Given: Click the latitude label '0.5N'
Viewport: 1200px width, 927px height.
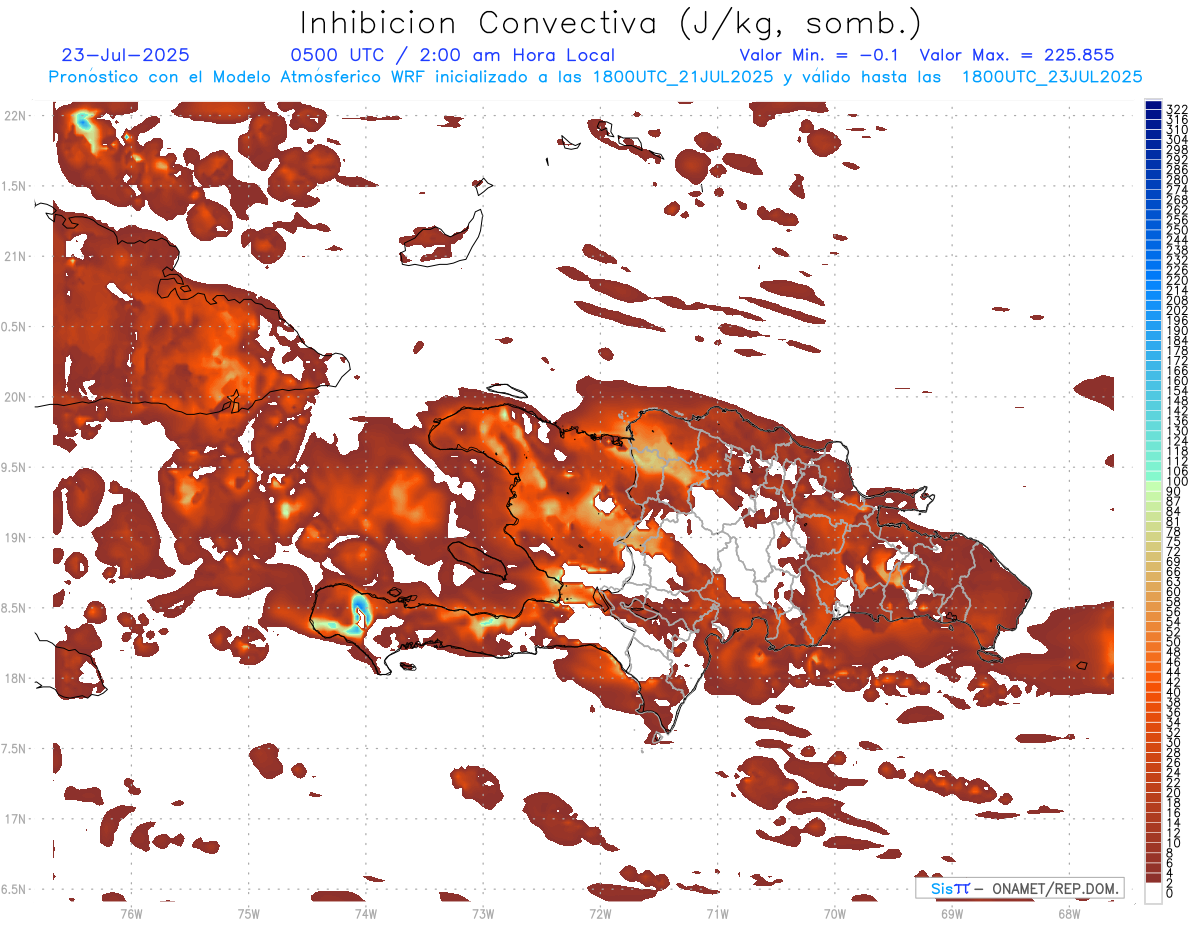Looking at the screenshot, I should point(15,327).
